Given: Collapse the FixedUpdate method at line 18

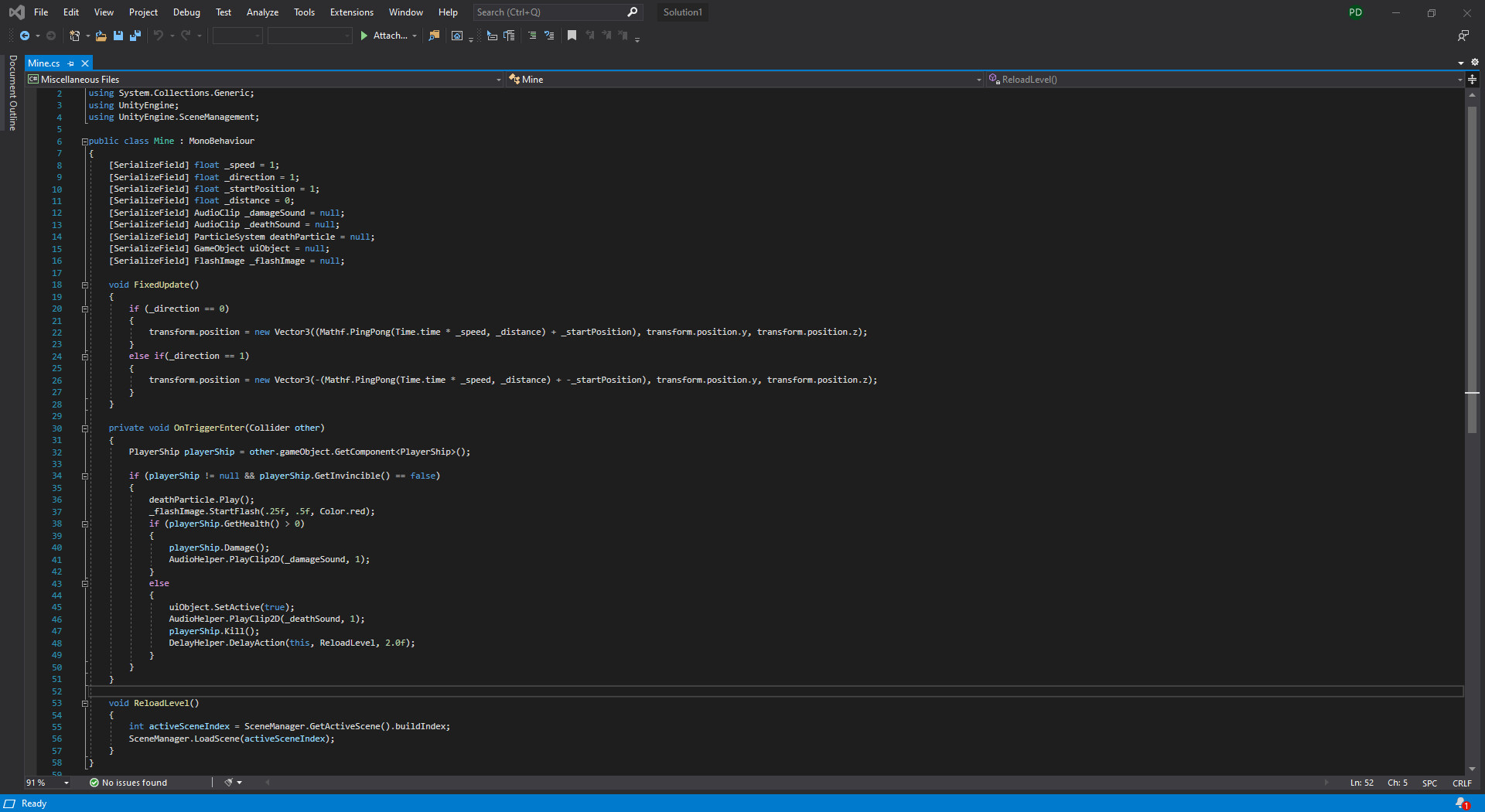Looking at the screenshot, I should click(x=85, y=285).
